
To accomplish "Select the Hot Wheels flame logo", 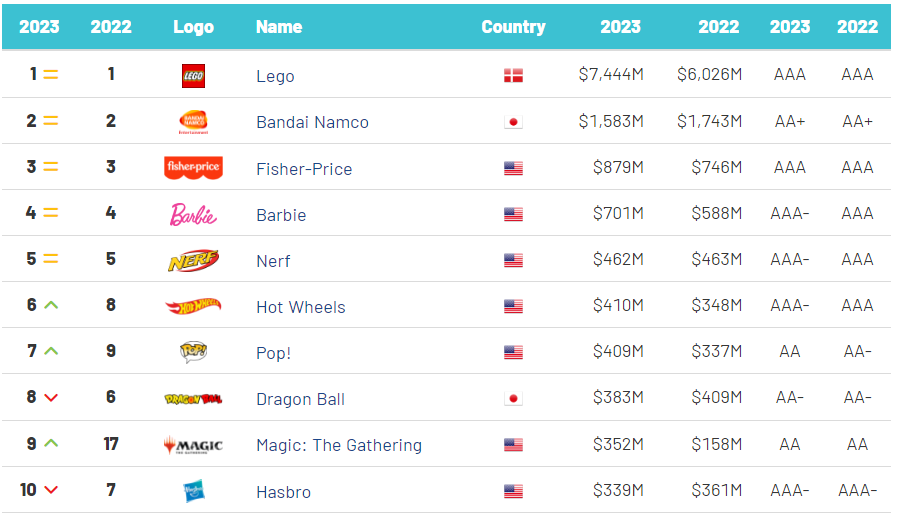I will click(x=193, y=307).
